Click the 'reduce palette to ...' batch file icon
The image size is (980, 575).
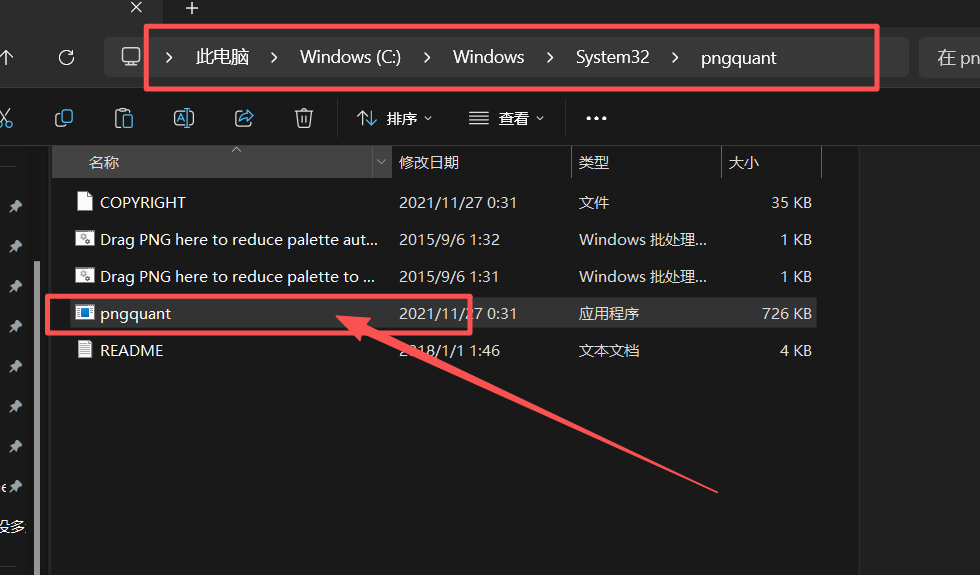[84, 276]
